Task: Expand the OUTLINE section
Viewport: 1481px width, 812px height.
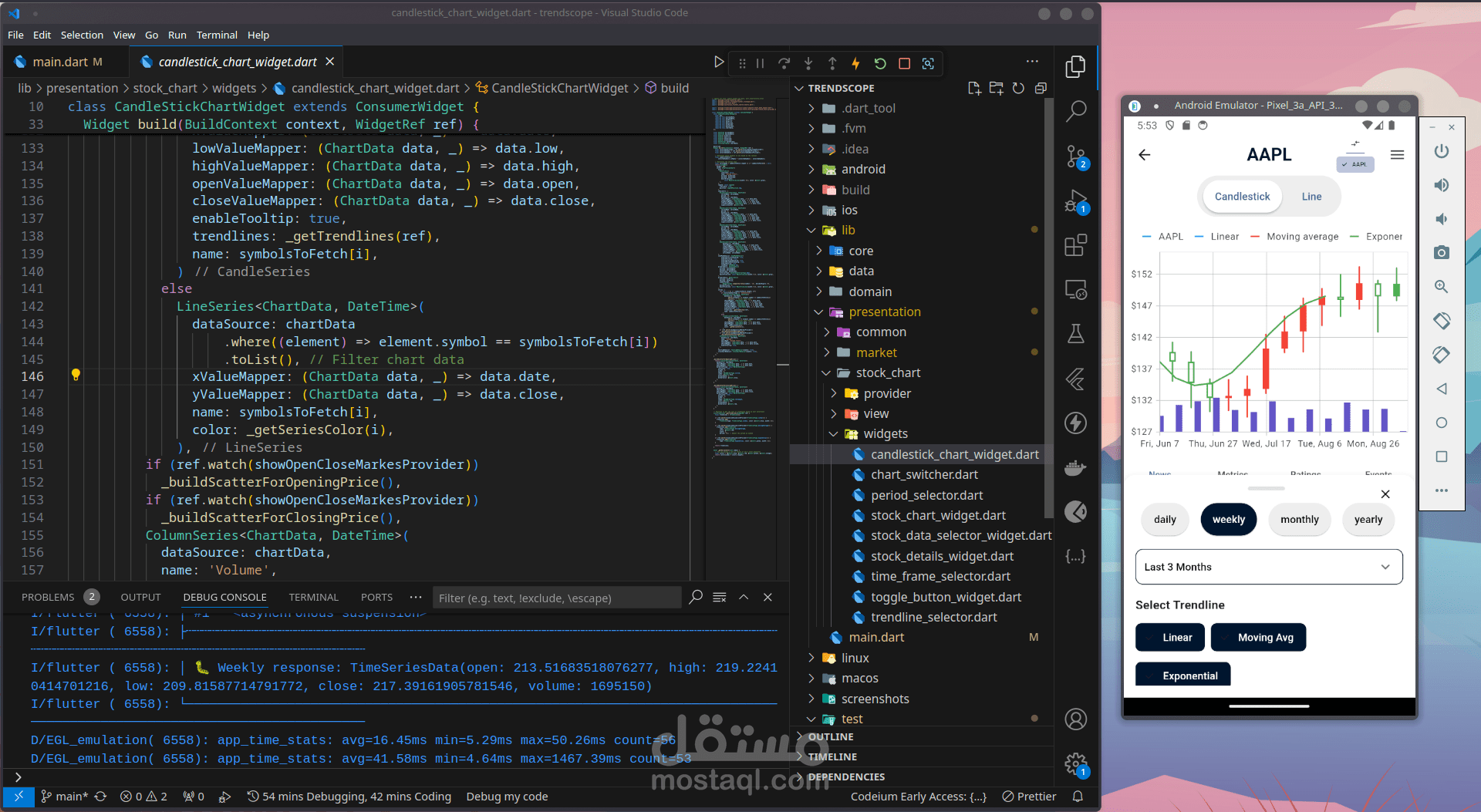Action: click(x=831, y=737)
